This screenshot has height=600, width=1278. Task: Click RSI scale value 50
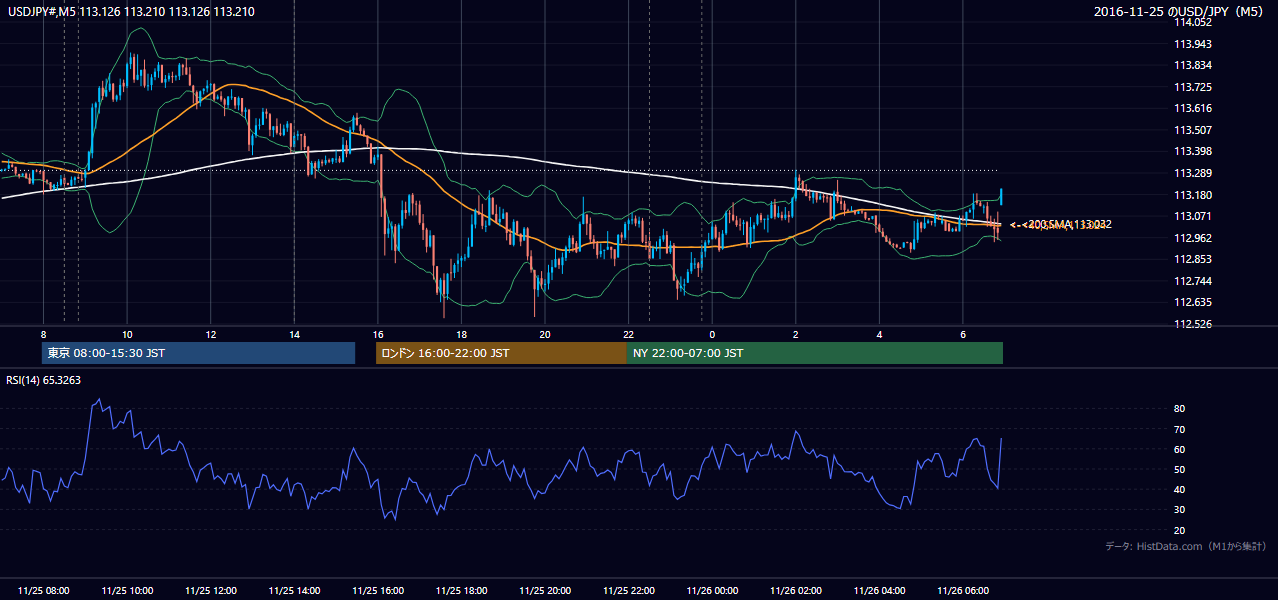[x=1179, y=469]
